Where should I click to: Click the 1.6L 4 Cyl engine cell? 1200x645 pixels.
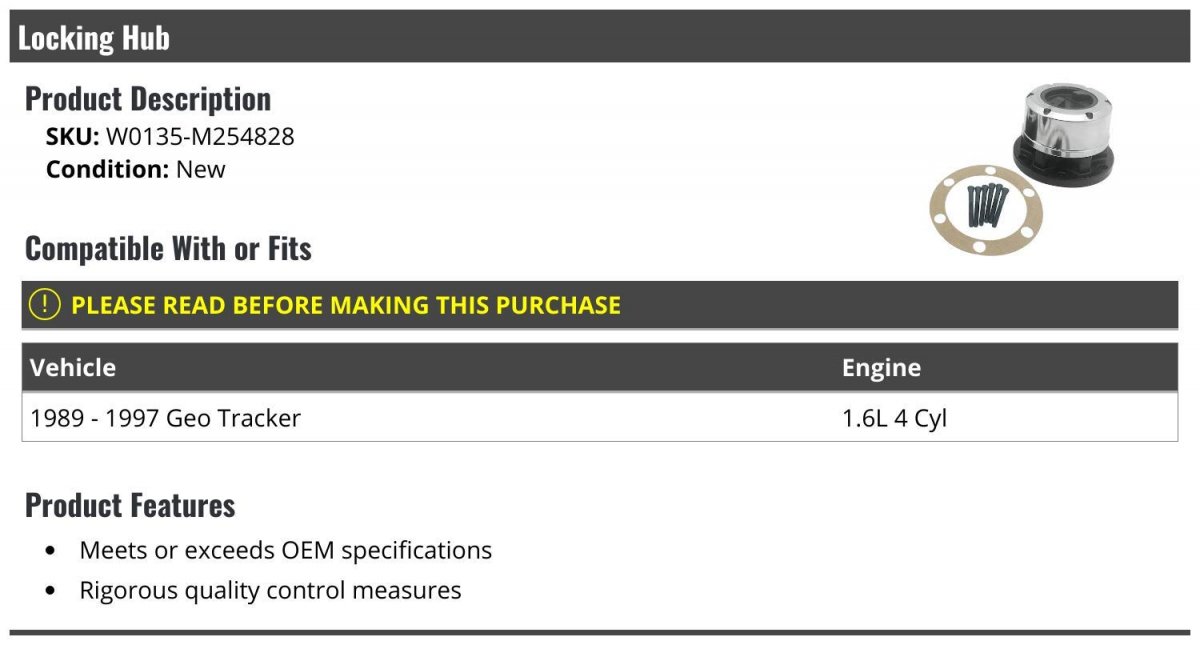click(894, 418)
